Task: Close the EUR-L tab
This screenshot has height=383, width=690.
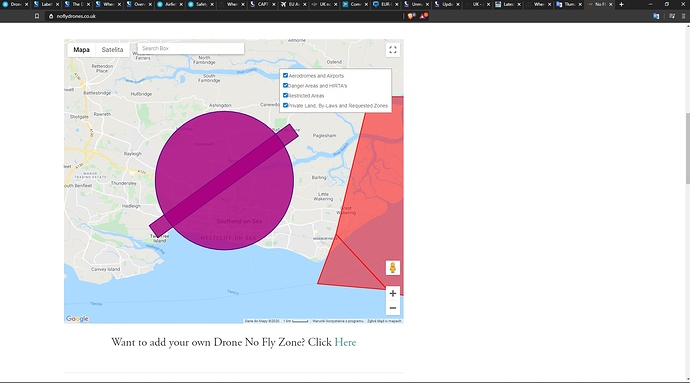Action: (x=396, y=4)
